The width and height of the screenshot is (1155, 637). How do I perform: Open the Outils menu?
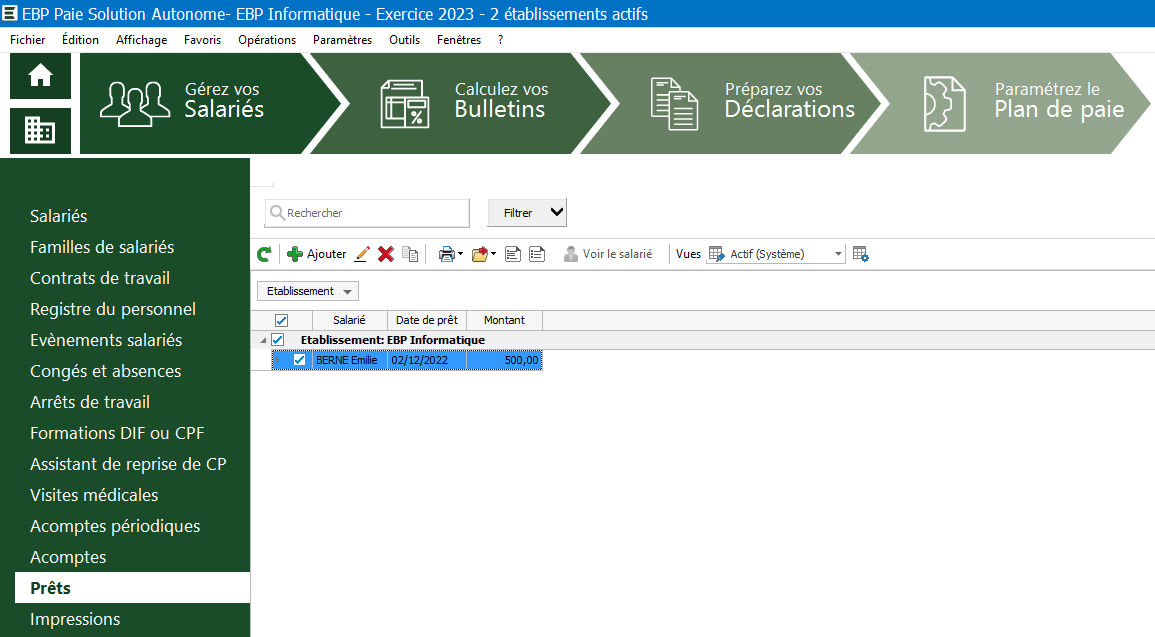click(x=404, y=40)
